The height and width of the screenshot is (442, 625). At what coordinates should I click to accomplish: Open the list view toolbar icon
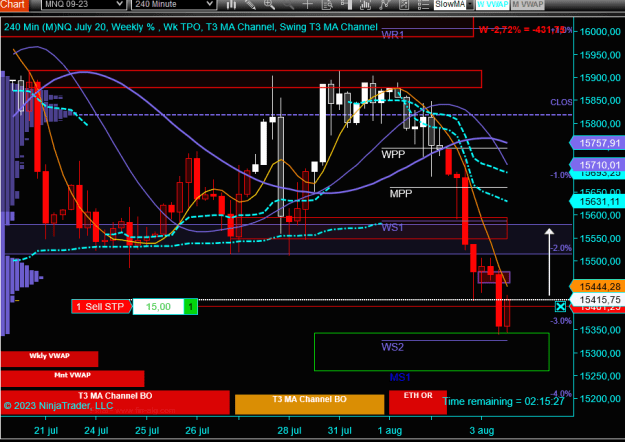423,5
